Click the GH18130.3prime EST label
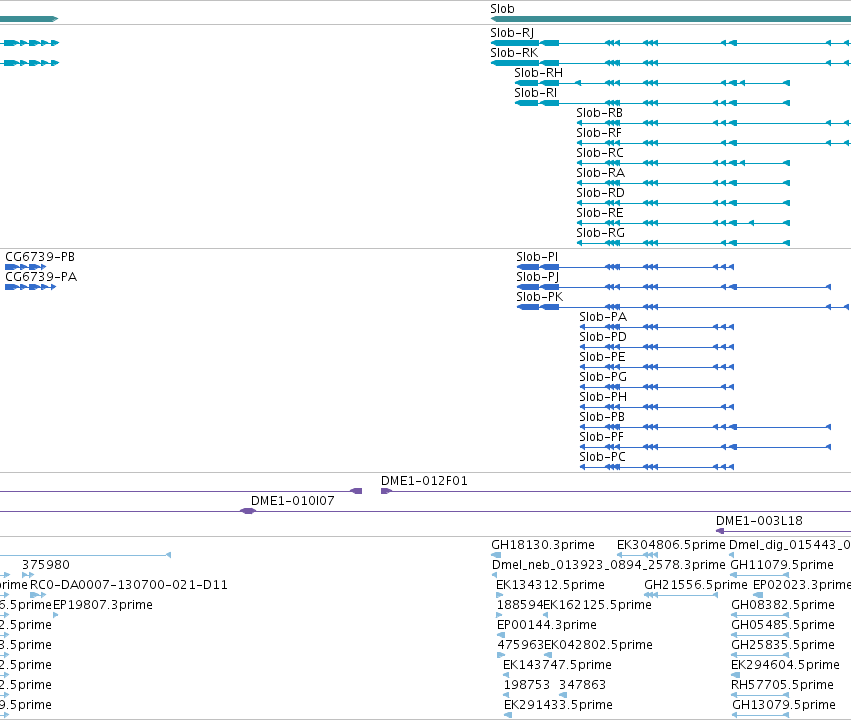 (543, 545)
